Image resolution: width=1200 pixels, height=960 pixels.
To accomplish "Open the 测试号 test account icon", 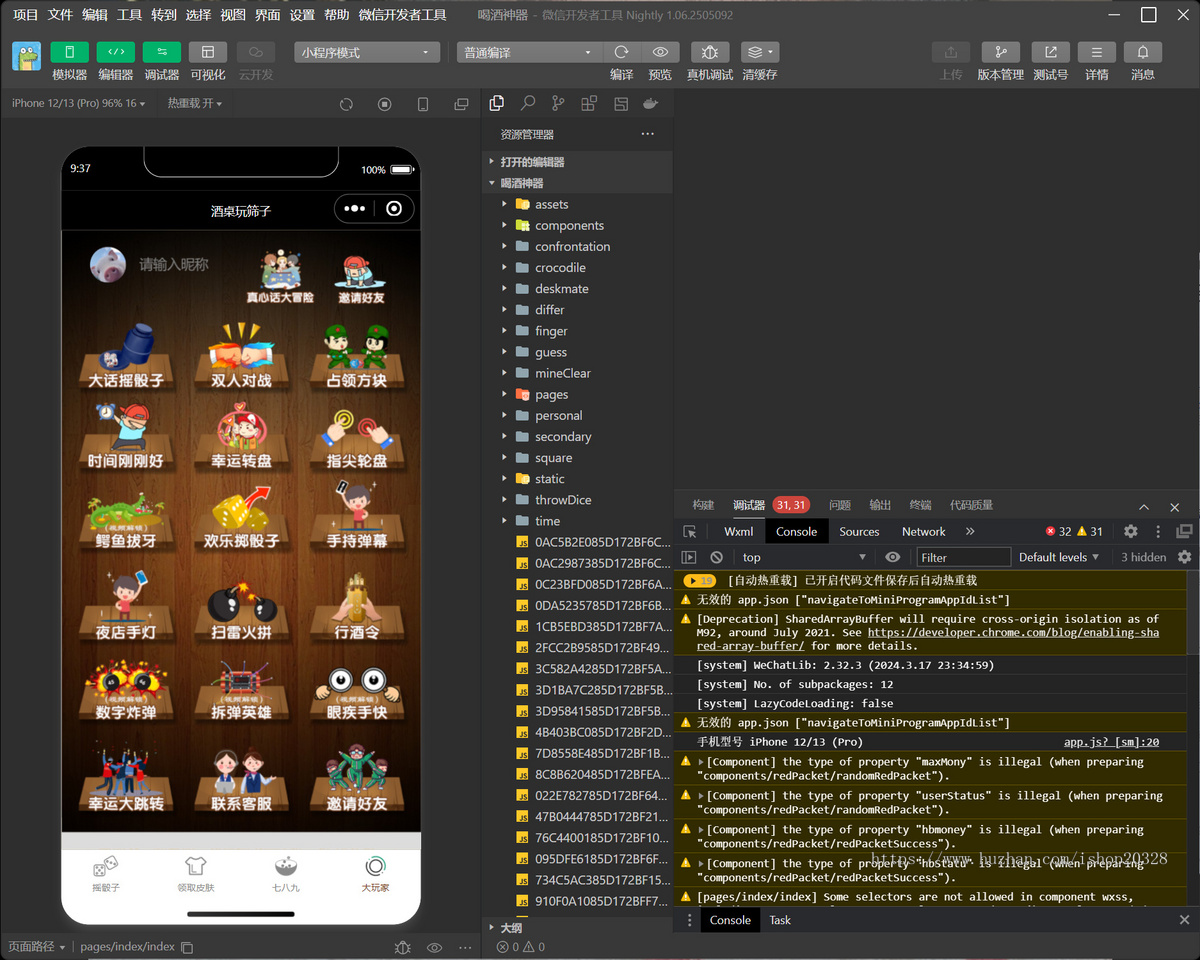I will (1050, 52).
